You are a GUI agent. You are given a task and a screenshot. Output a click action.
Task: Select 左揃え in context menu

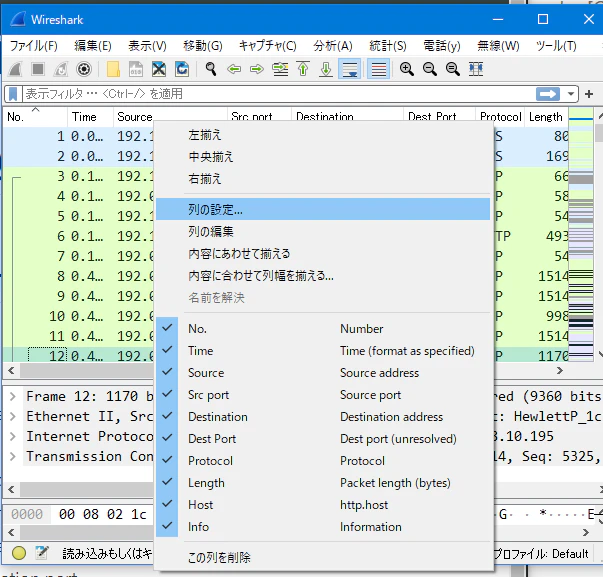tap(323, 135)
